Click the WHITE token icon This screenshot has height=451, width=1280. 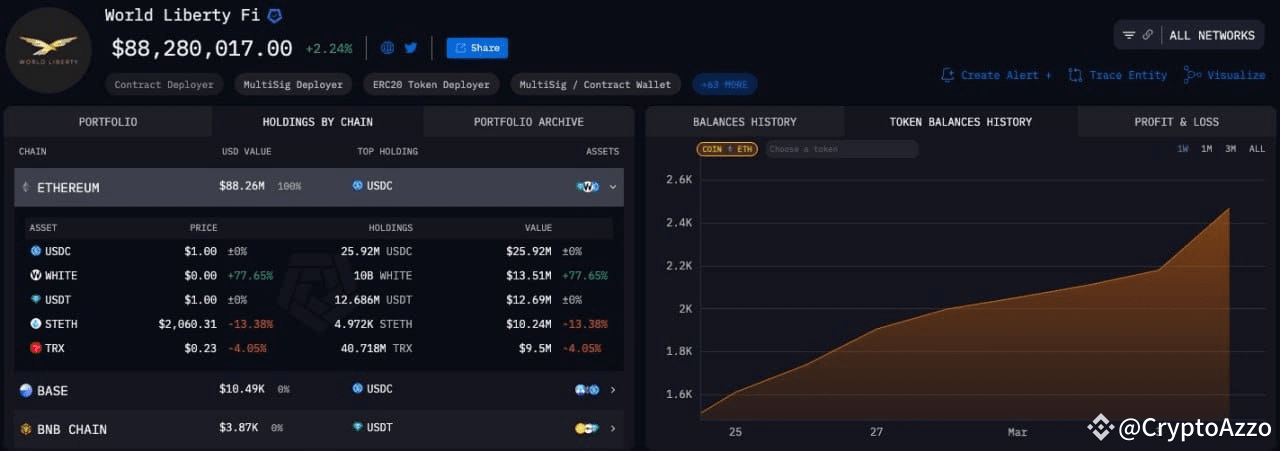point(36,275)
